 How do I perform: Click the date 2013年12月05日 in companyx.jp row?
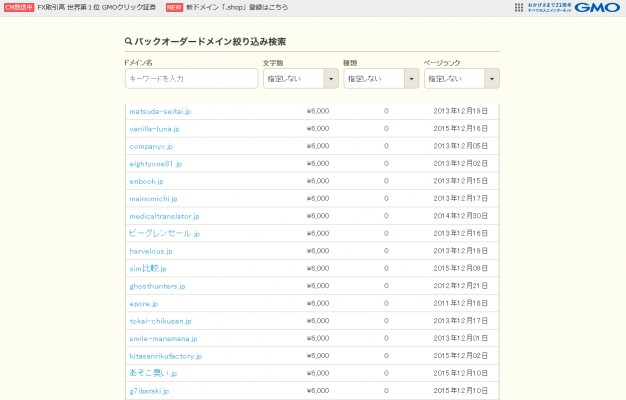(461, 146)
